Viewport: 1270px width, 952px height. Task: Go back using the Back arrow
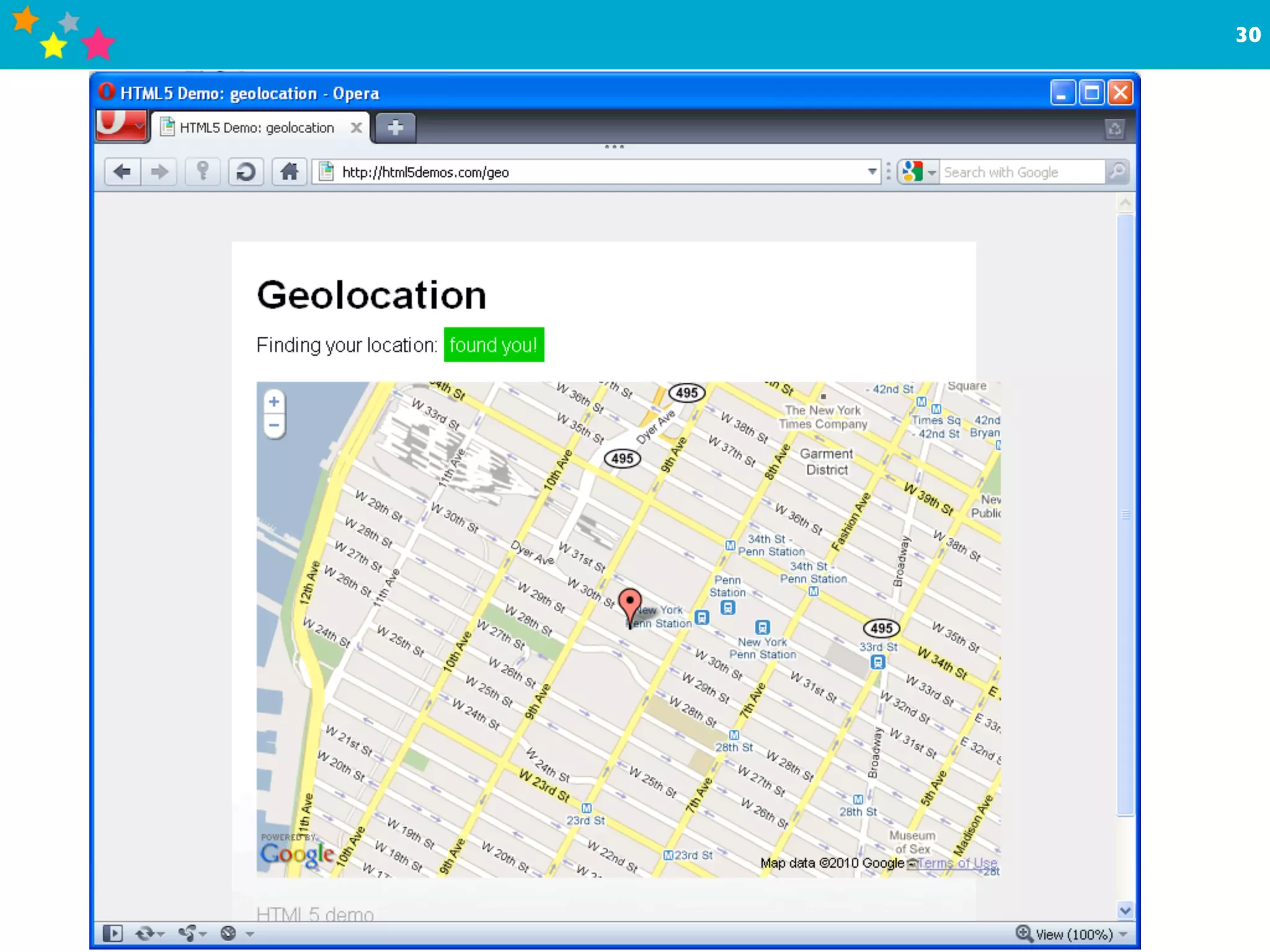(x=122, y=172)
